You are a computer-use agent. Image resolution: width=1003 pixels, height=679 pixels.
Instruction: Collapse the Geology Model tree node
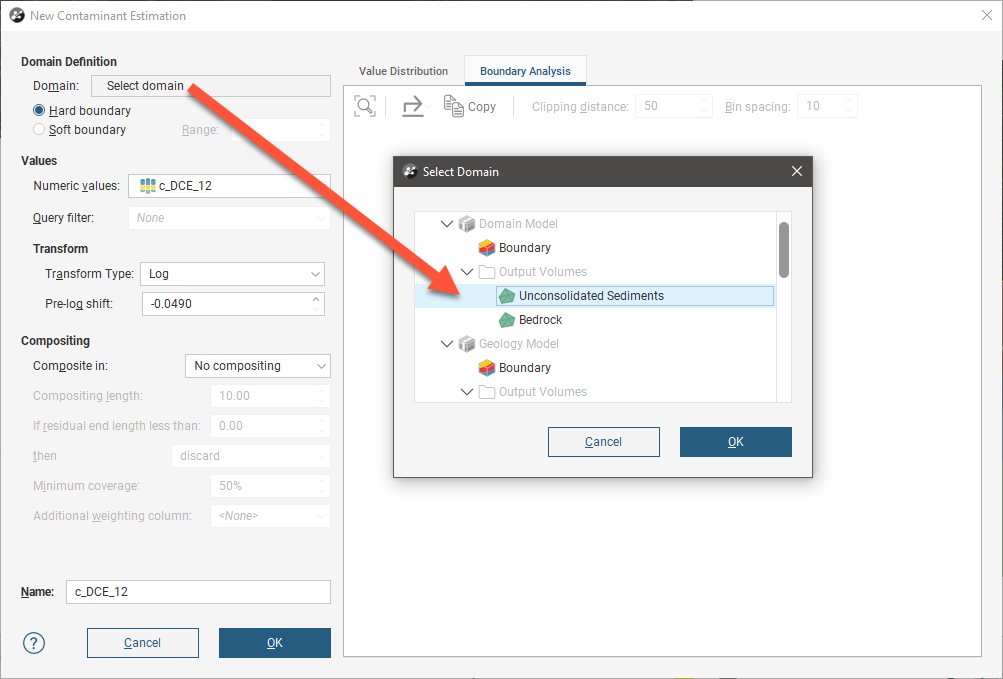(x=446, y=344)
